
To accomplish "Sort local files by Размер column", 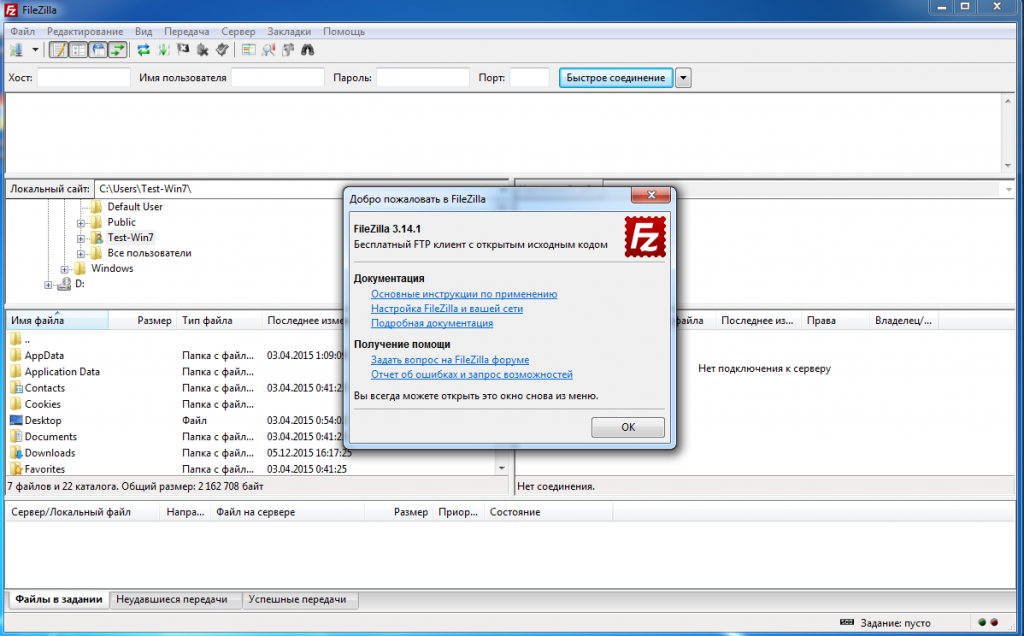I will pos(142,321).
